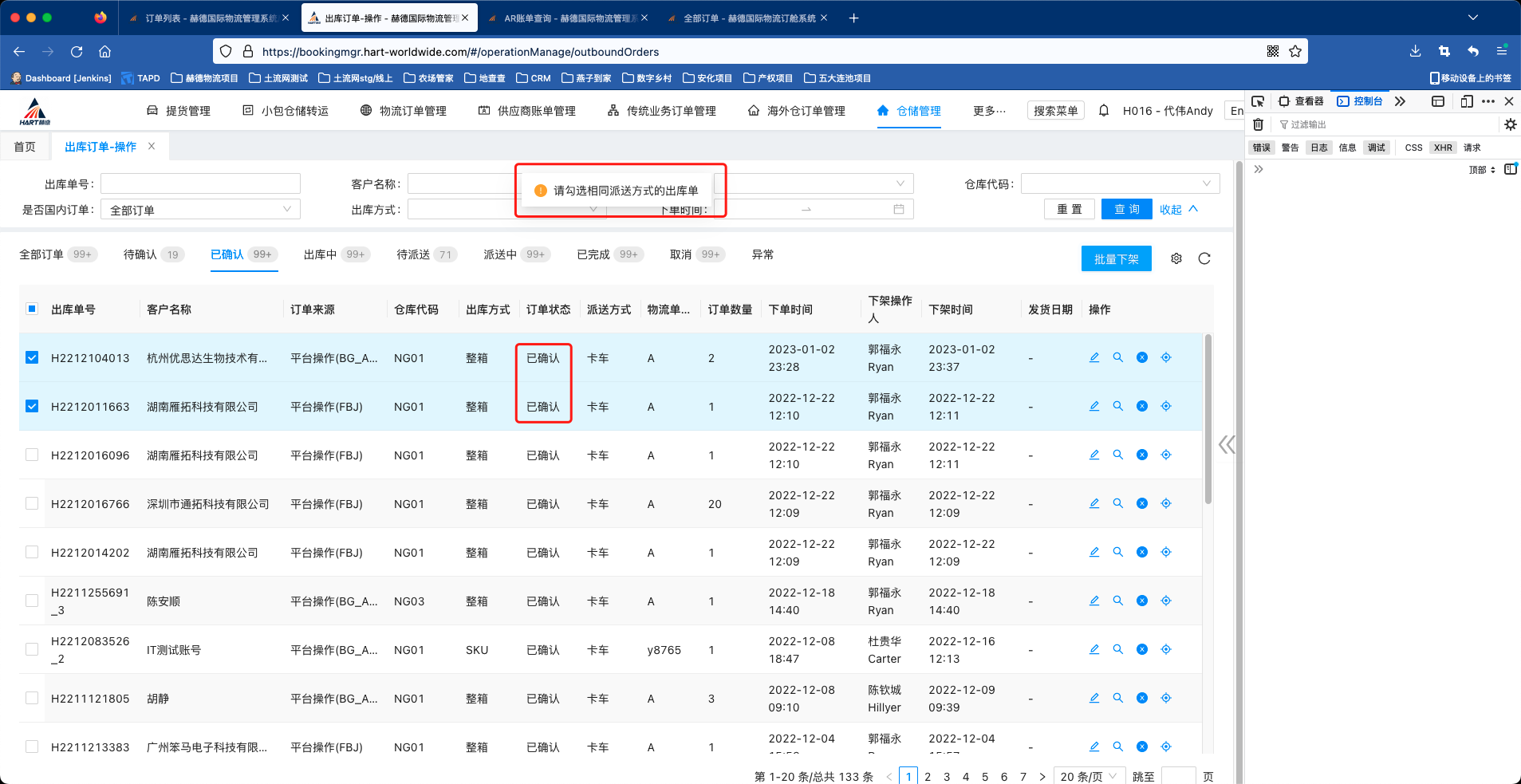Click blue cancel icon for order H2212016096
The image size is (1521, 784).
1141,455
